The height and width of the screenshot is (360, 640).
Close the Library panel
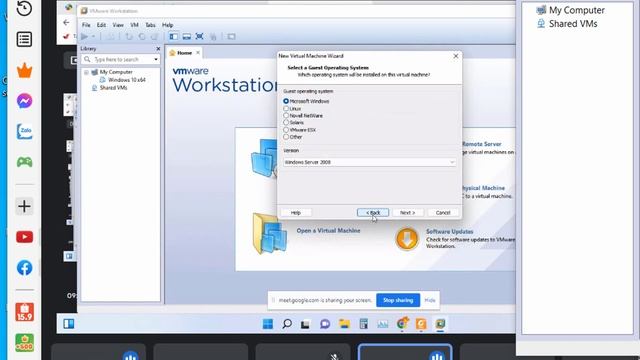pos(158,49)
